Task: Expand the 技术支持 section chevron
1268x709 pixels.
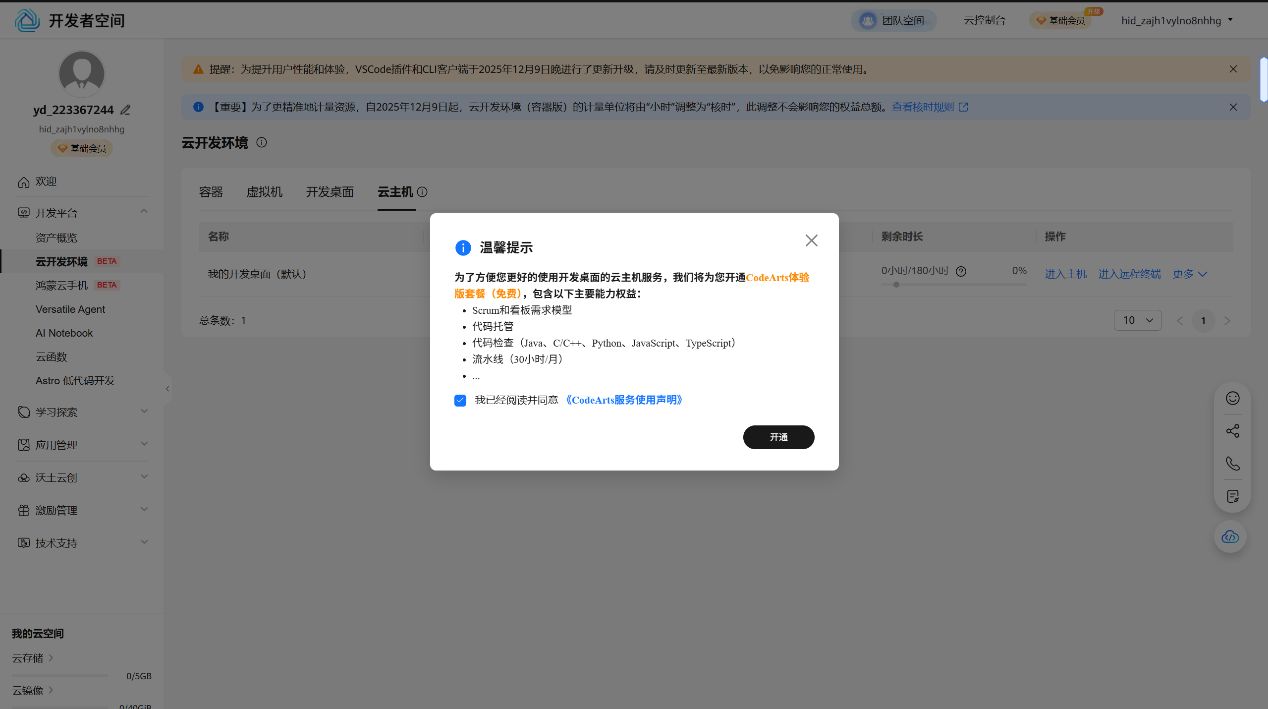Action: coord(144,542)
